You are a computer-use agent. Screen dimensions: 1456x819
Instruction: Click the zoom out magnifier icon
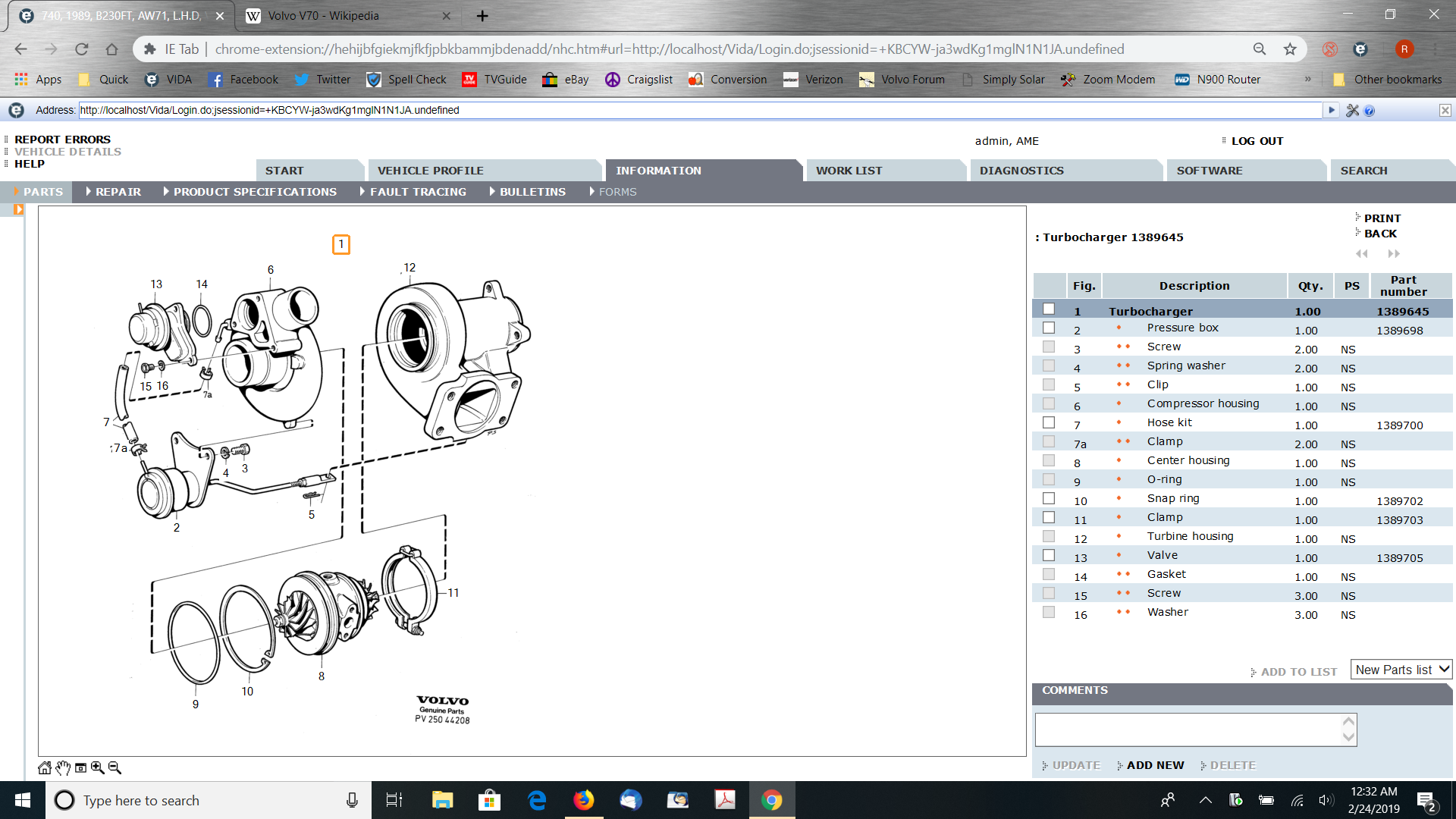click(x=115, y=767)
